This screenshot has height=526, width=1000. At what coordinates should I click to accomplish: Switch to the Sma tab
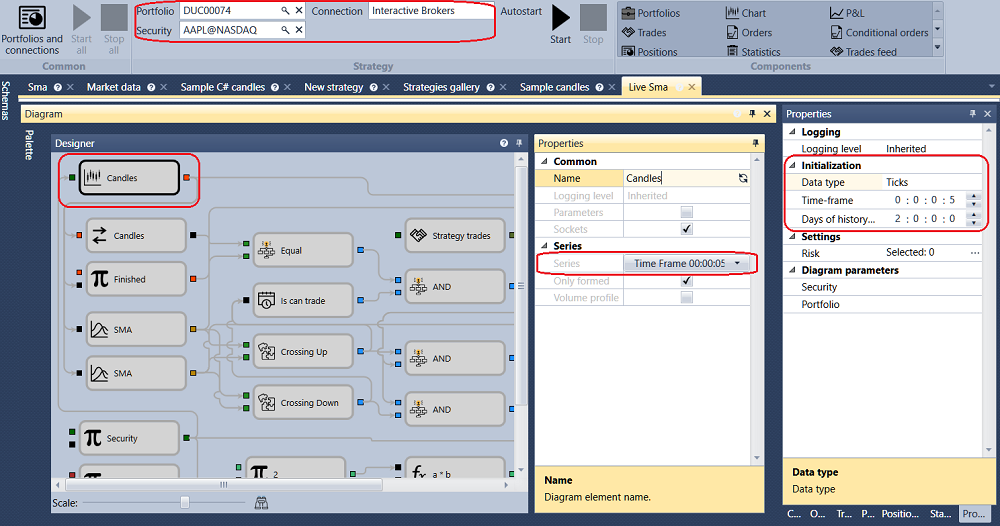(x=38, y=87)
